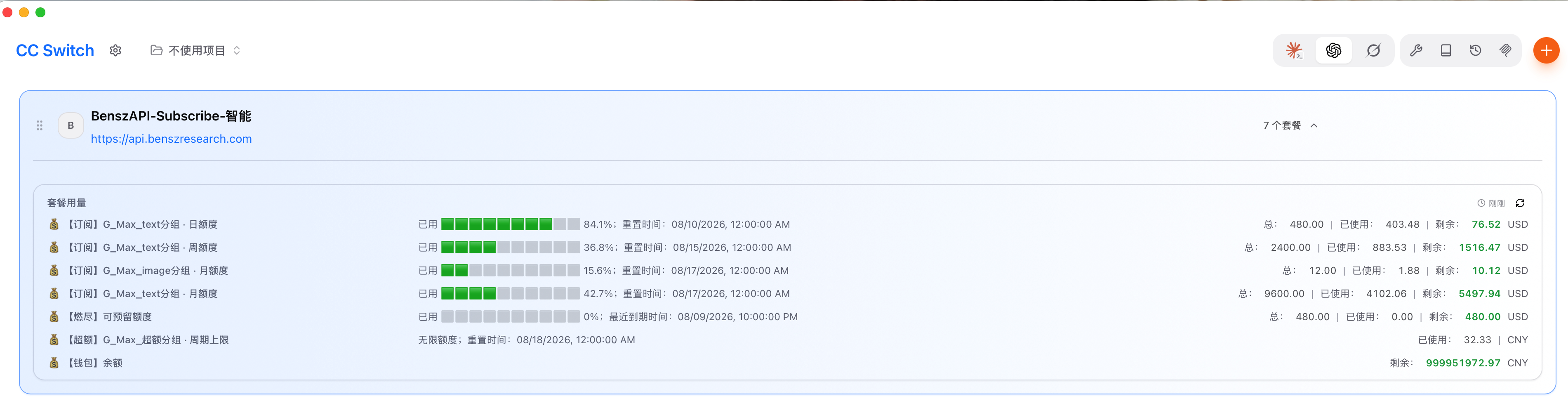Click the 套餐用量 section heading
The width and height of the screenshot is (1568, 401).
point(66,203)
